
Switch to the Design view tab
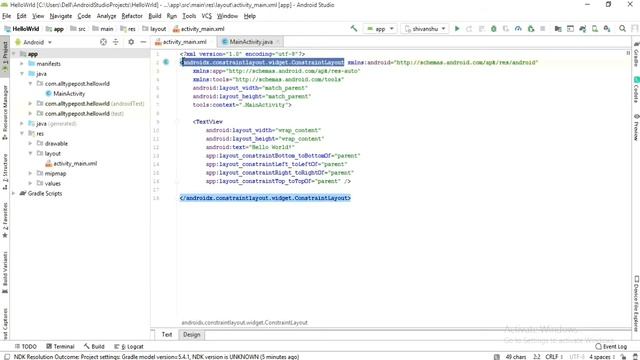click(191, 335)
